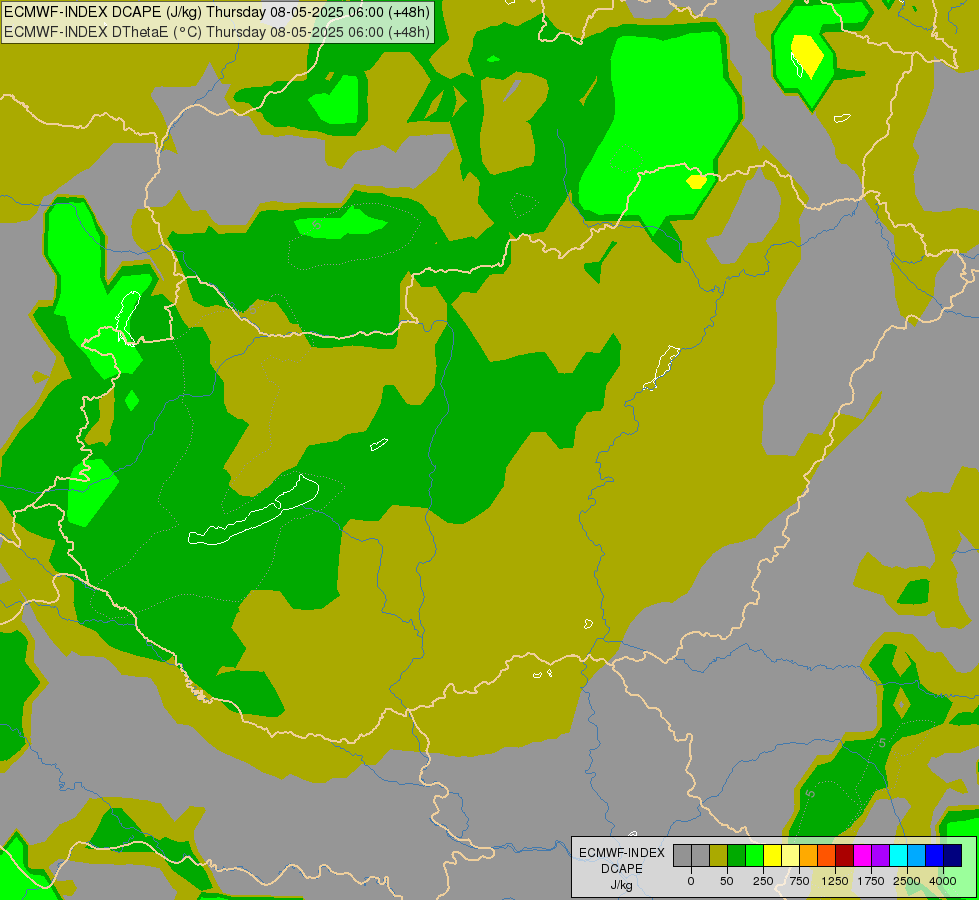
Task: Click the long Lake Balaton outline on the map
Action: [x=254, y=510]
